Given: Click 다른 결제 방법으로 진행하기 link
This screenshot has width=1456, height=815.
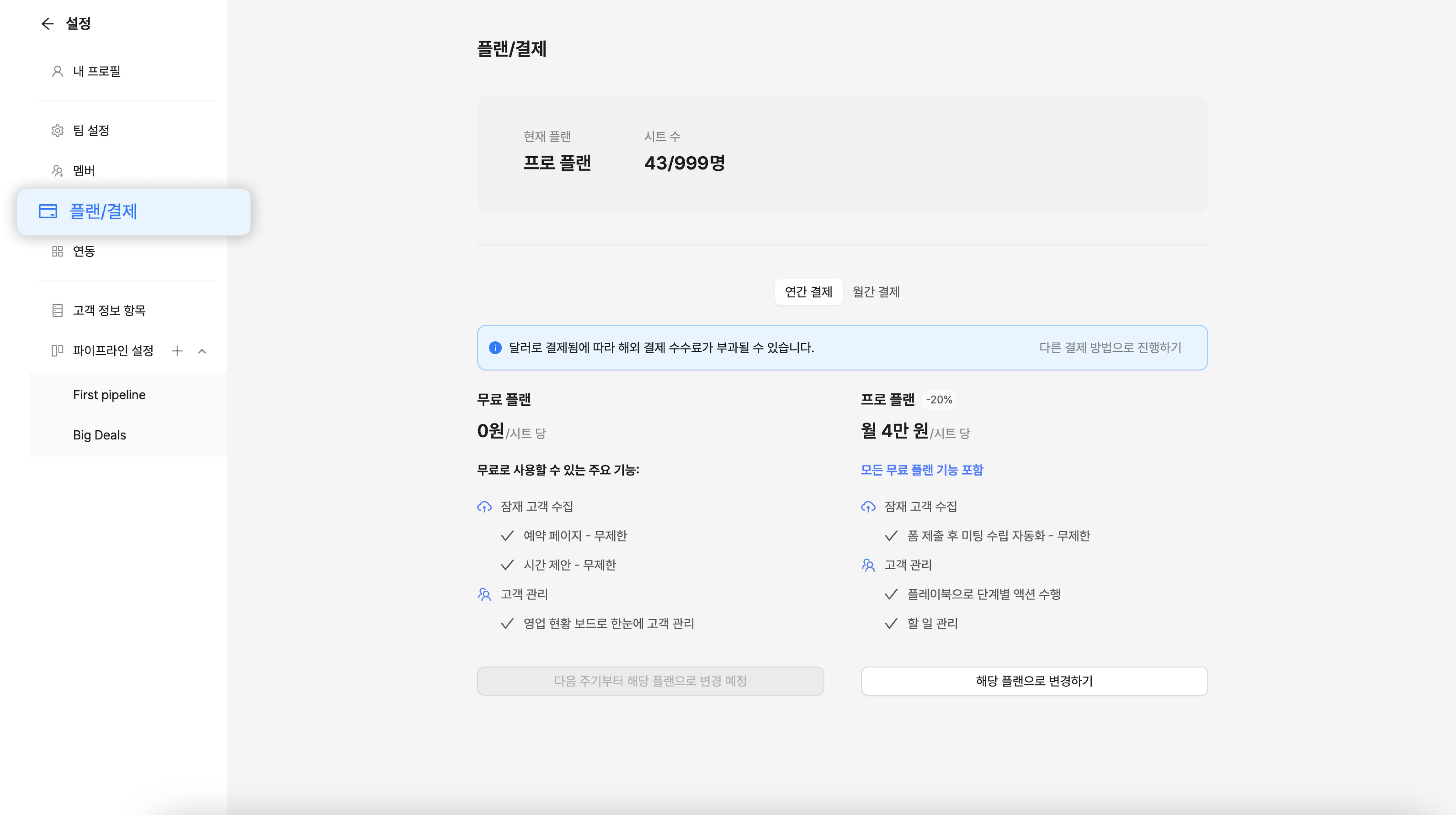Looking at the screenshot, I should pos(1110,348).
